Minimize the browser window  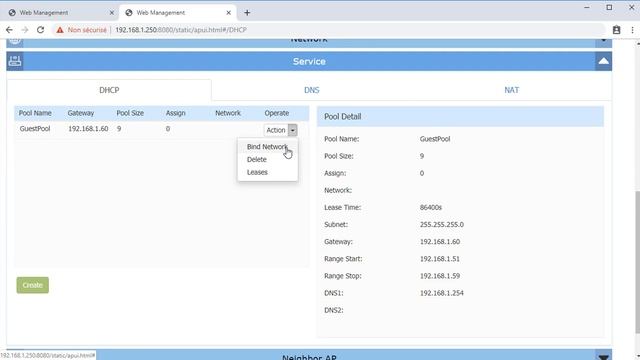587,7
